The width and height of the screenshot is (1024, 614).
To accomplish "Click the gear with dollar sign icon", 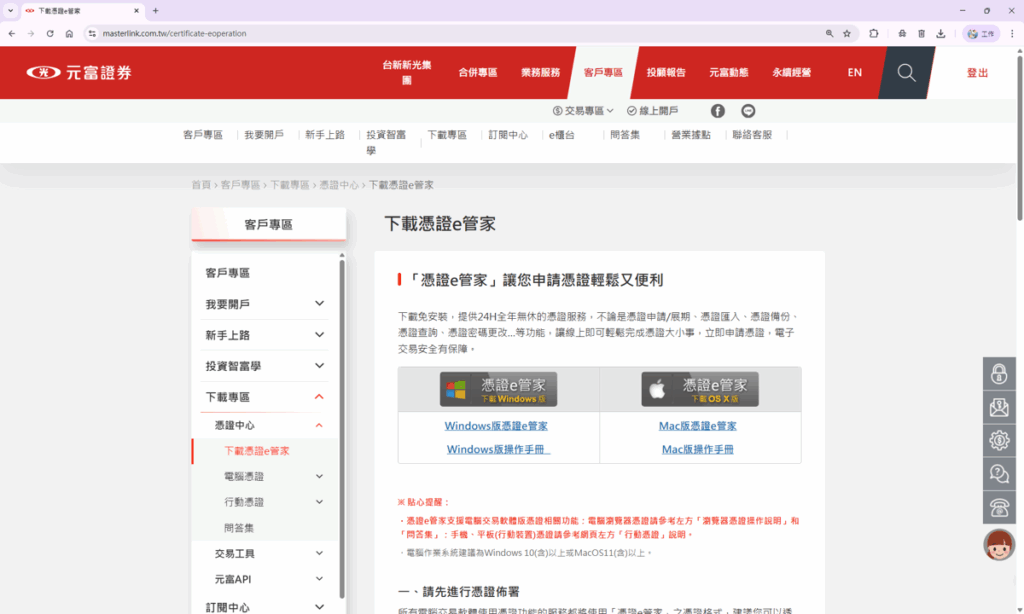I will pyautogui.click(x=999, y=440).
